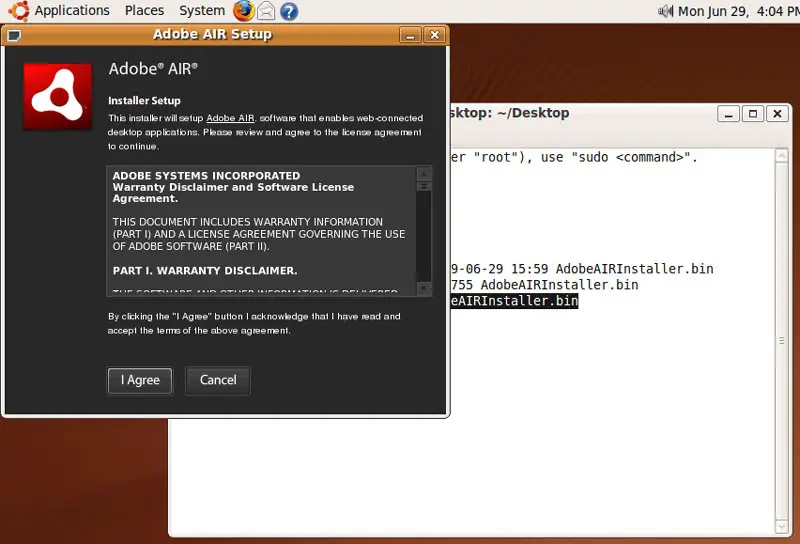Click the PART I. WARRANTY DISCLAIMER heading
The height and width of the screenshot is (544, 800).
[x=205, y=270]
